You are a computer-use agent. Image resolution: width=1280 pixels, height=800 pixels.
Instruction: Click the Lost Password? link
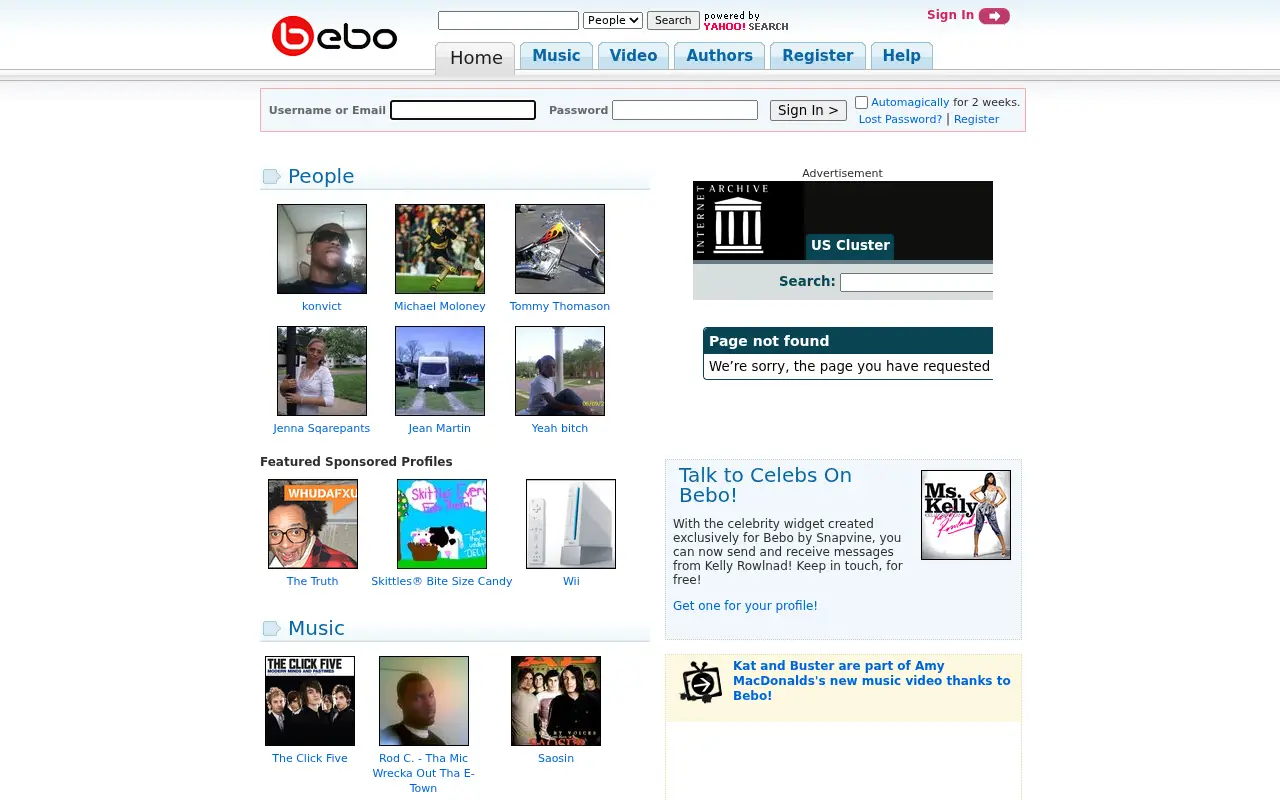900,119
